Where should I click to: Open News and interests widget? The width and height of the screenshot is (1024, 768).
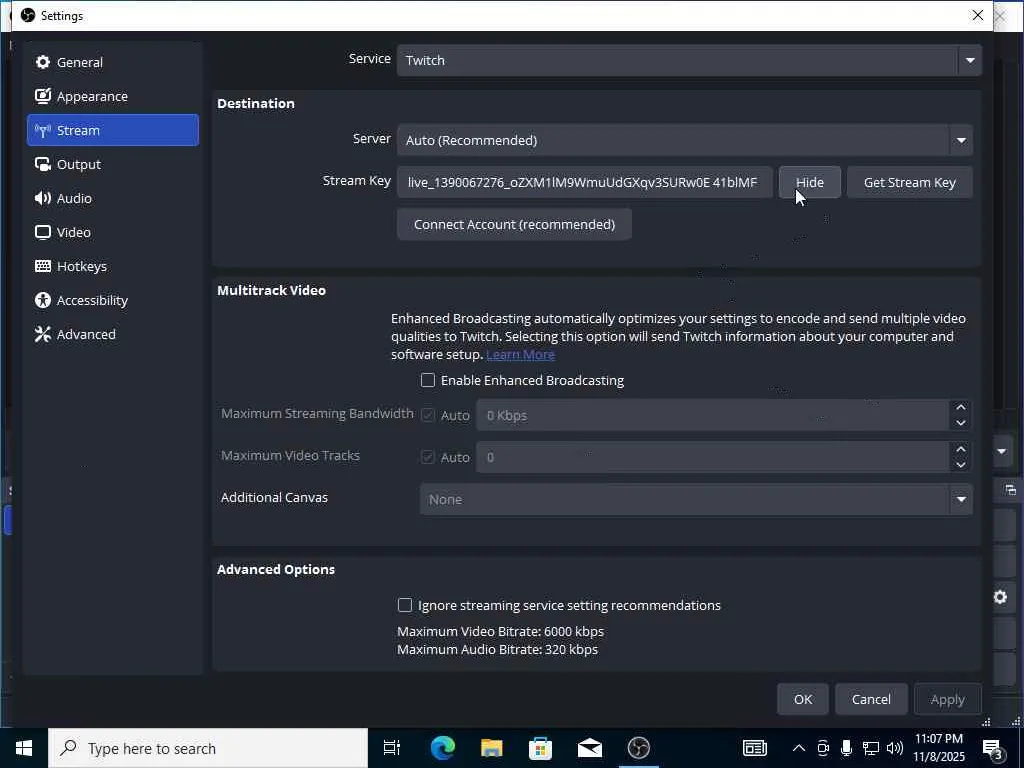[754, 748]
